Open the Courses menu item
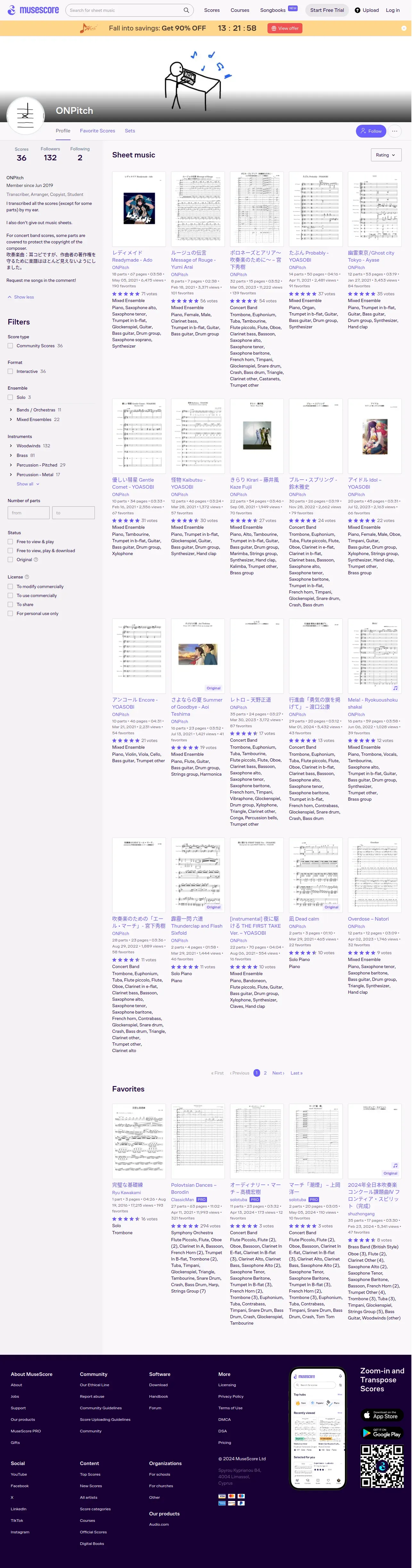The height and width of the screenshot is (1568, 412). tap(240, 10)
